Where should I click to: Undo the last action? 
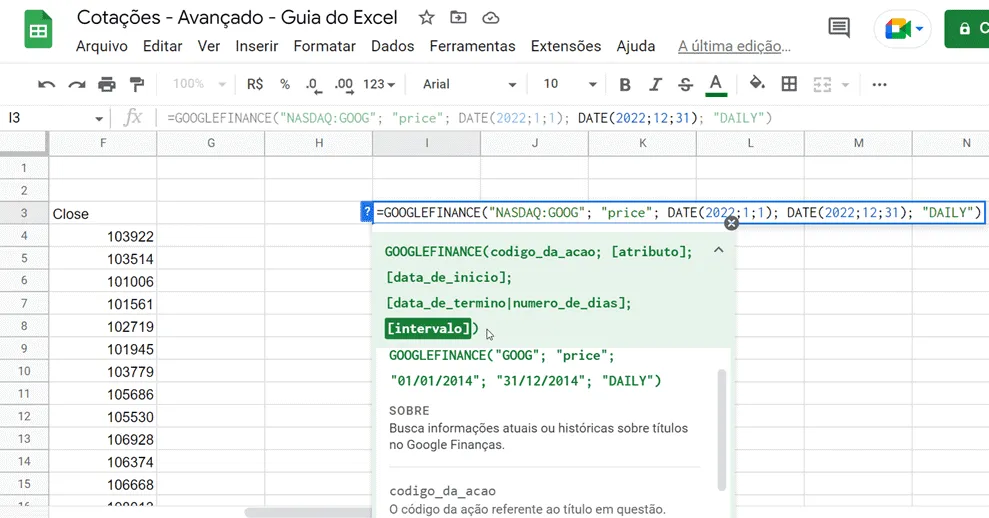coord(47,85)
